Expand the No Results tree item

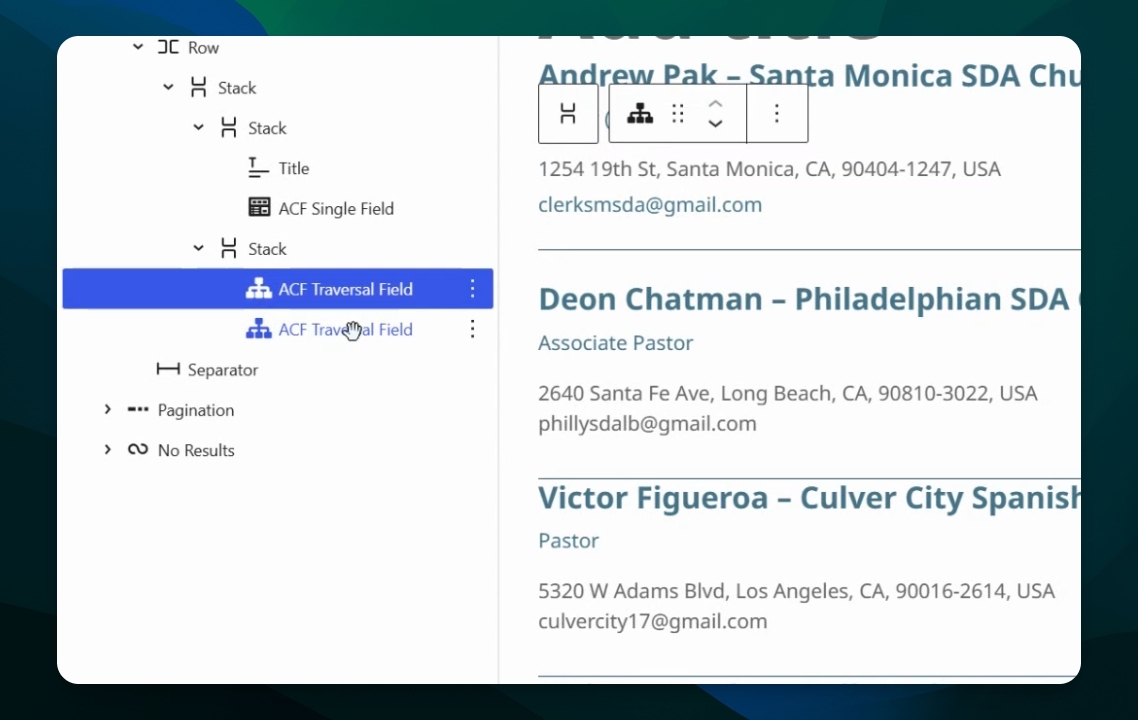pyautogui.click(x=107, y=449)
